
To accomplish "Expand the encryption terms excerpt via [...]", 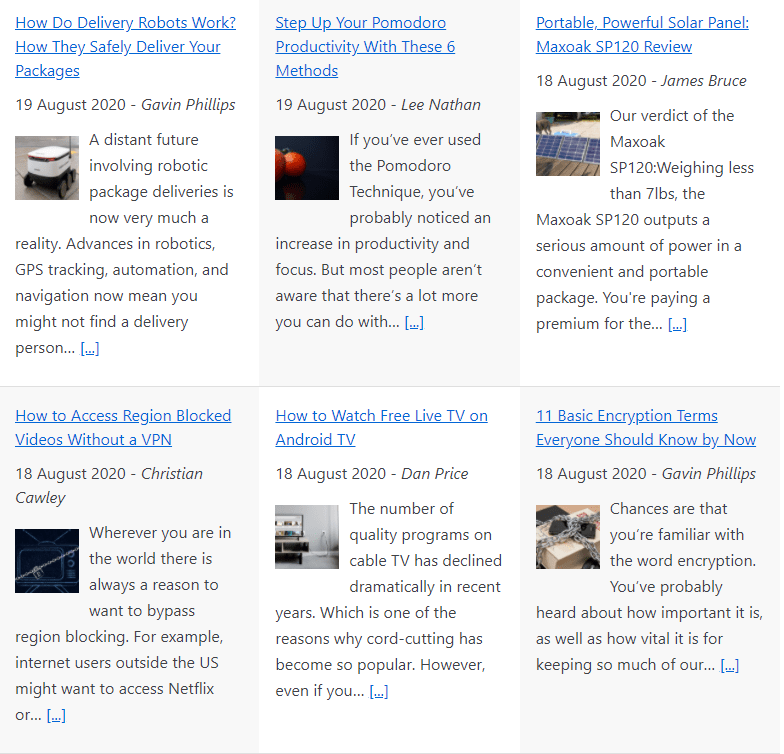I will click(x=729, y=665).
